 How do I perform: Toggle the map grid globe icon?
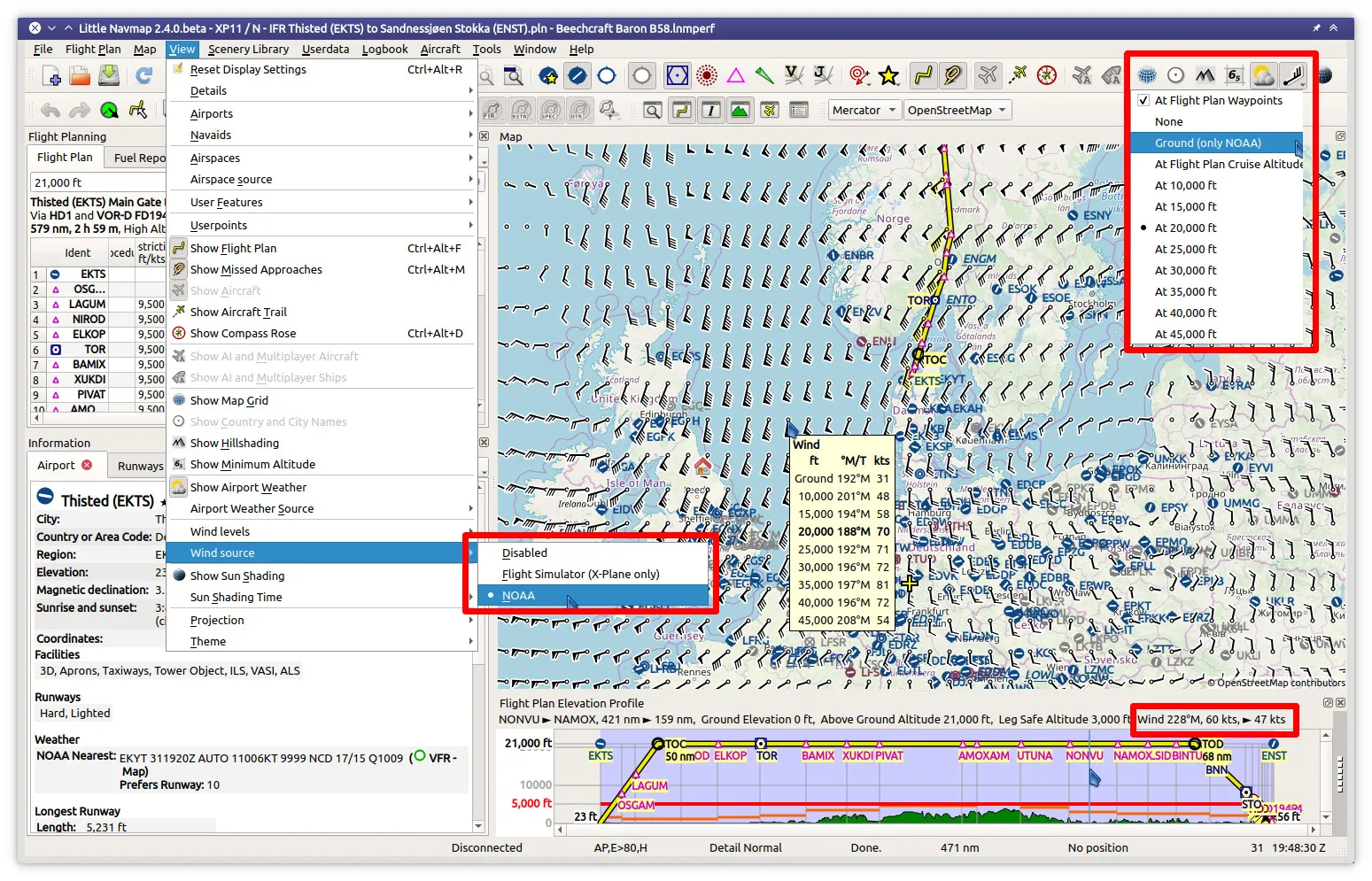[x=1147, y=75]
